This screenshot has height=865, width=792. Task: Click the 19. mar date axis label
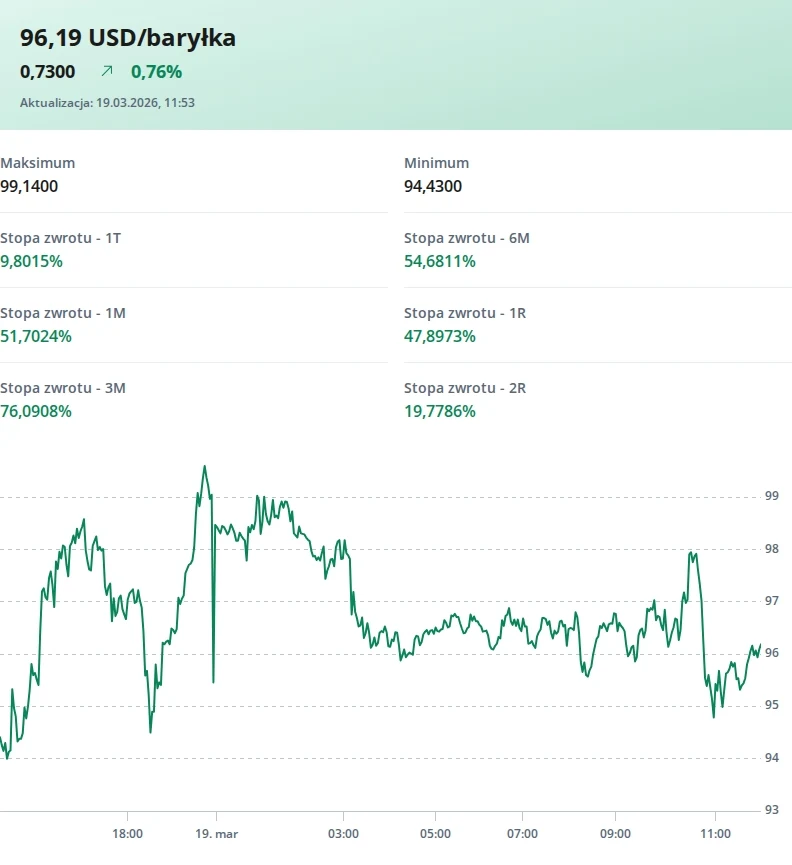pyautogui.click(x=216, y=833)
